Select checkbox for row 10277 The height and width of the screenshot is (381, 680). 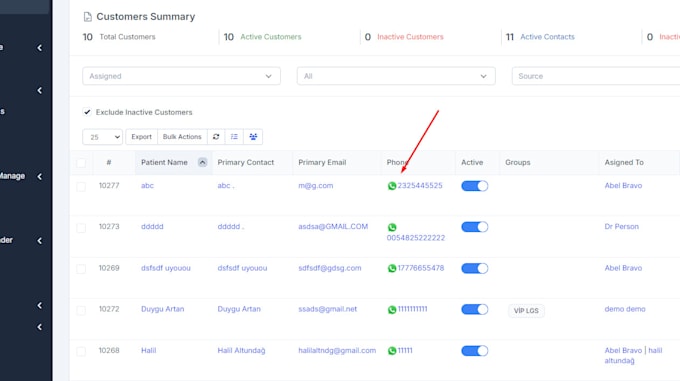pyautogui.click(x=81, y=187)
